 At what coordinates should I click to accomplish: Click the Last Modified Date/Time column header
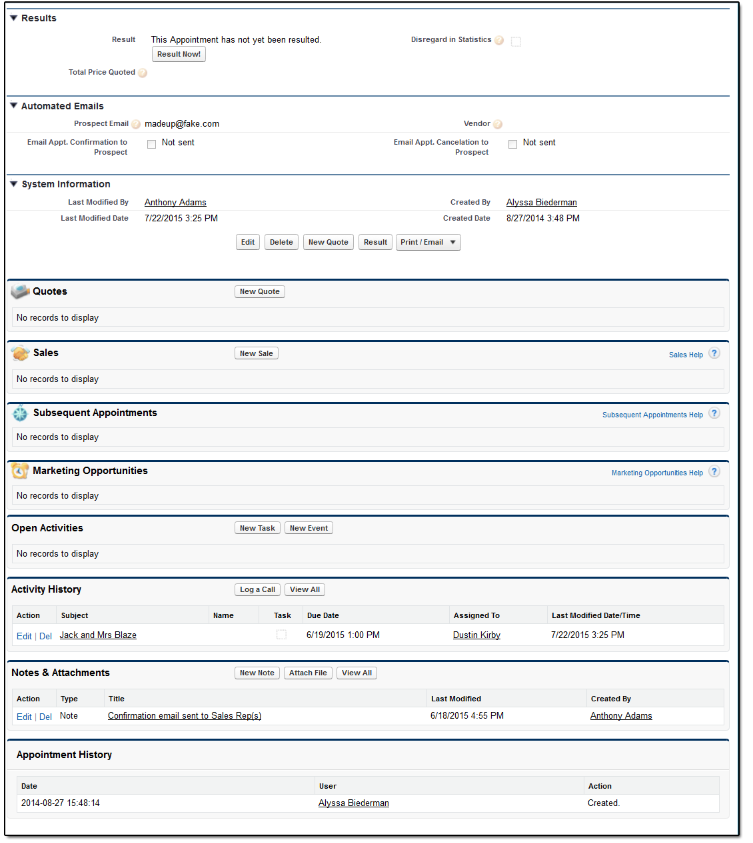click(x=596, y=616)
